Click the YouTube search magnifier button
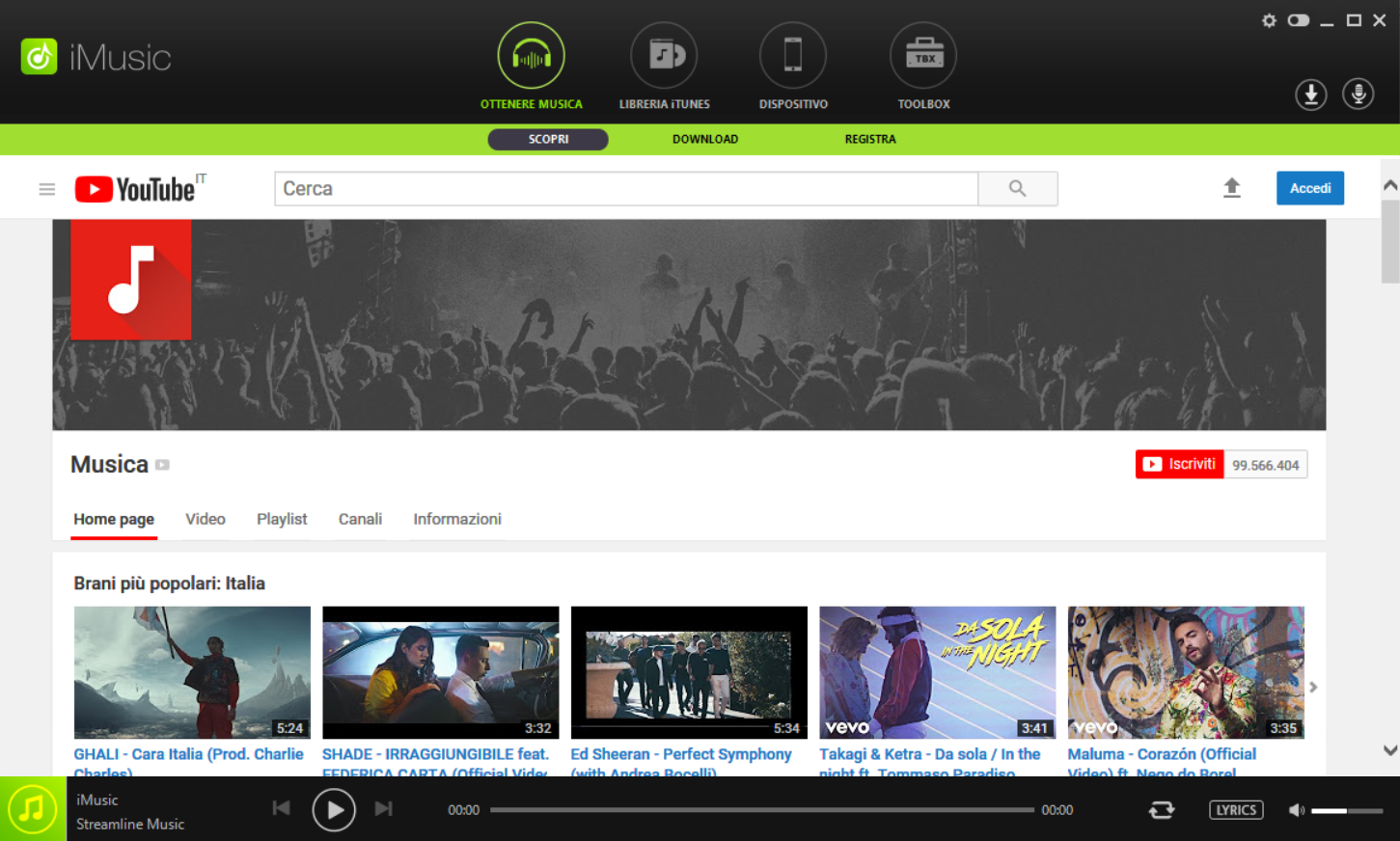The width and height of the screenshot is (1400, 841). 1018,188
